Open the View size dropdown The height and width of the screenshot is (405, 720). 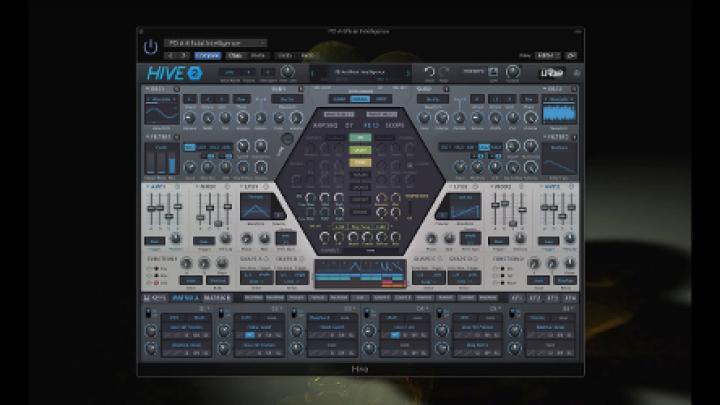coord(547,56)
